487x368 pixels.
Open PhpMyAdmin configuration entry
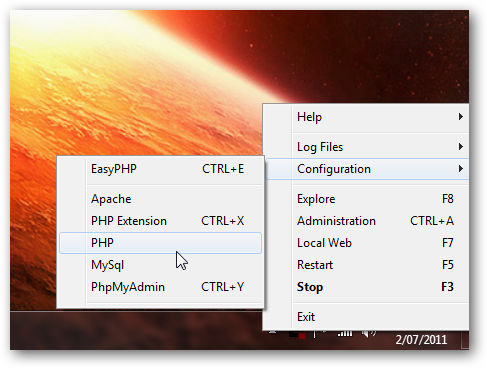pos(160,287)
